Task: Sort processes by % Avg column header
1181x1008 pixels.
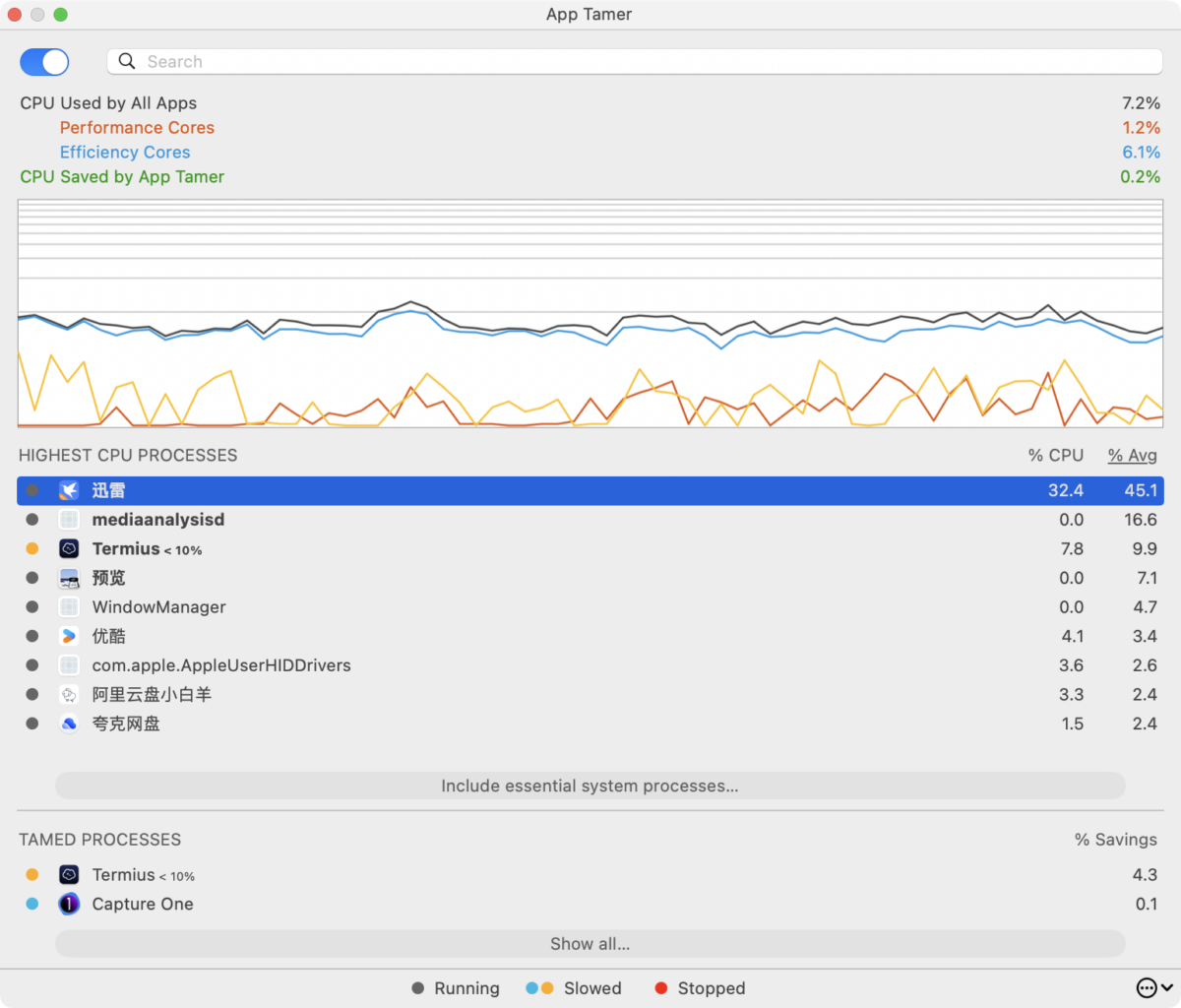Action: (x=1132, y=455)
